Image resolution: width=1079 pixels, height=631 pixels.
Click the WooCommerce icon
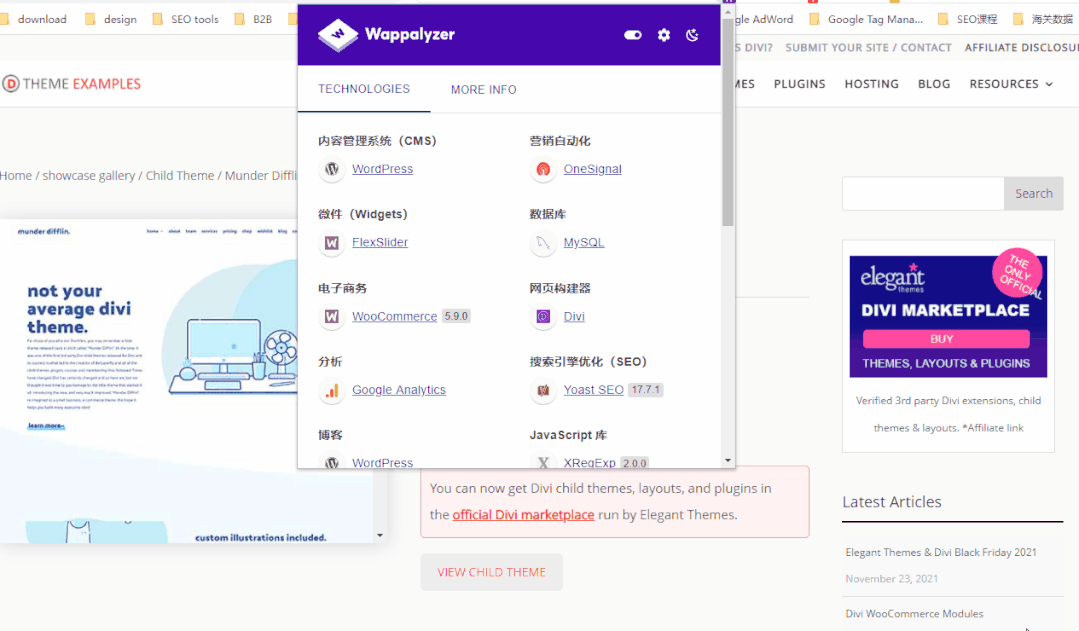click(x=332, y=317)
